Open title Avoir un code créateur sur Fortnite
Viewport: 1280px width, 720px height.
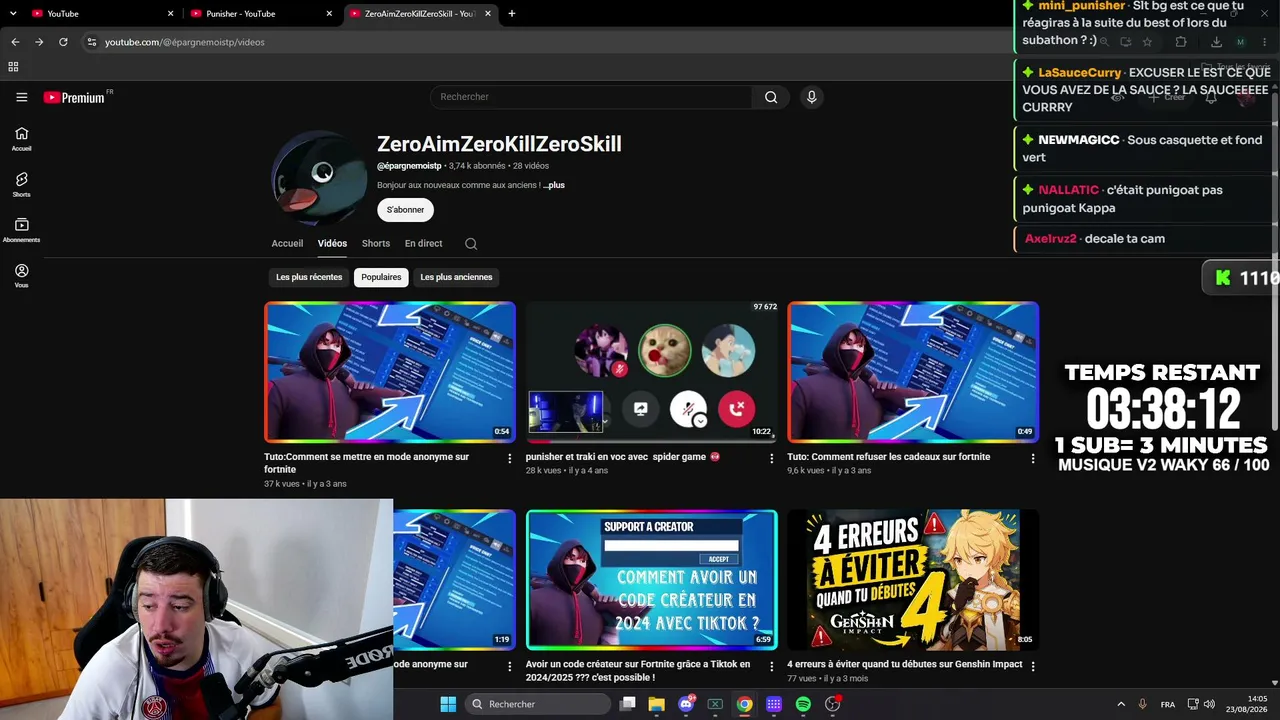click(638, 671)
